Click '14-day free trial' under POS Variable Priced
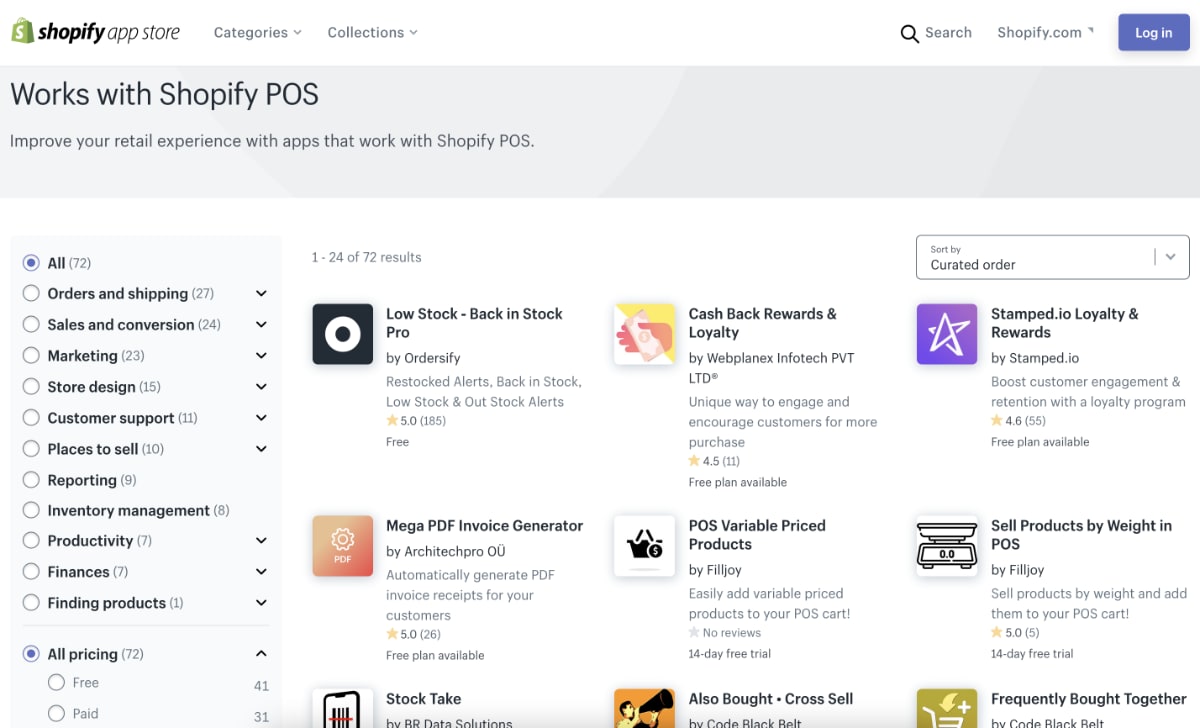Viewport: 1200px width, 728px height. click(x=730, y=653)
